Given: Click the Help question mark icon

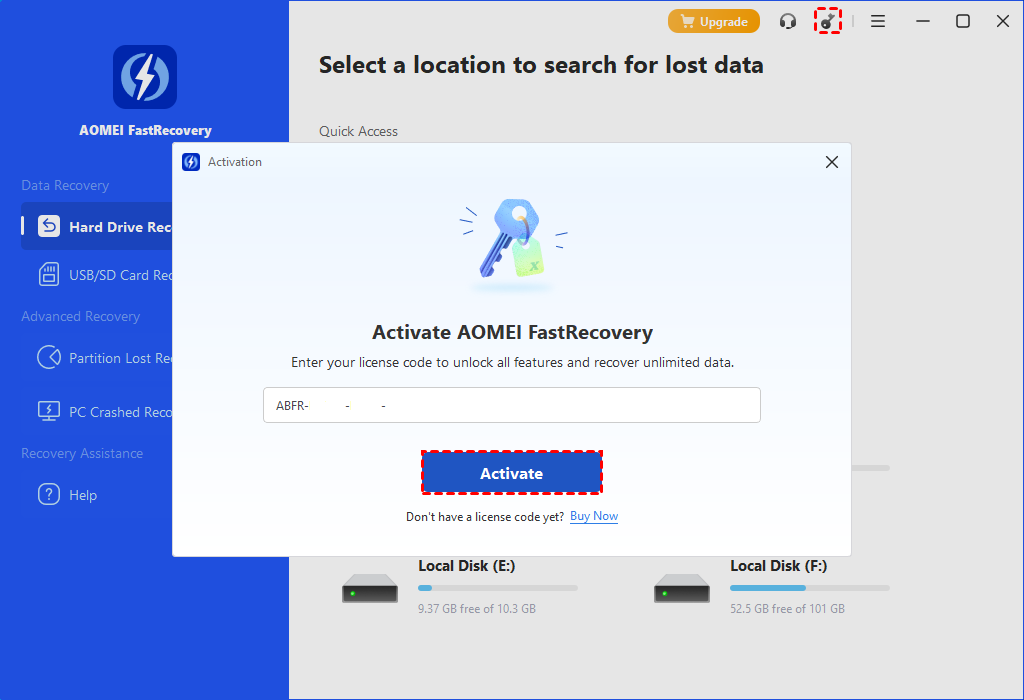Looking at the screenshot, I should coord(49,494).
